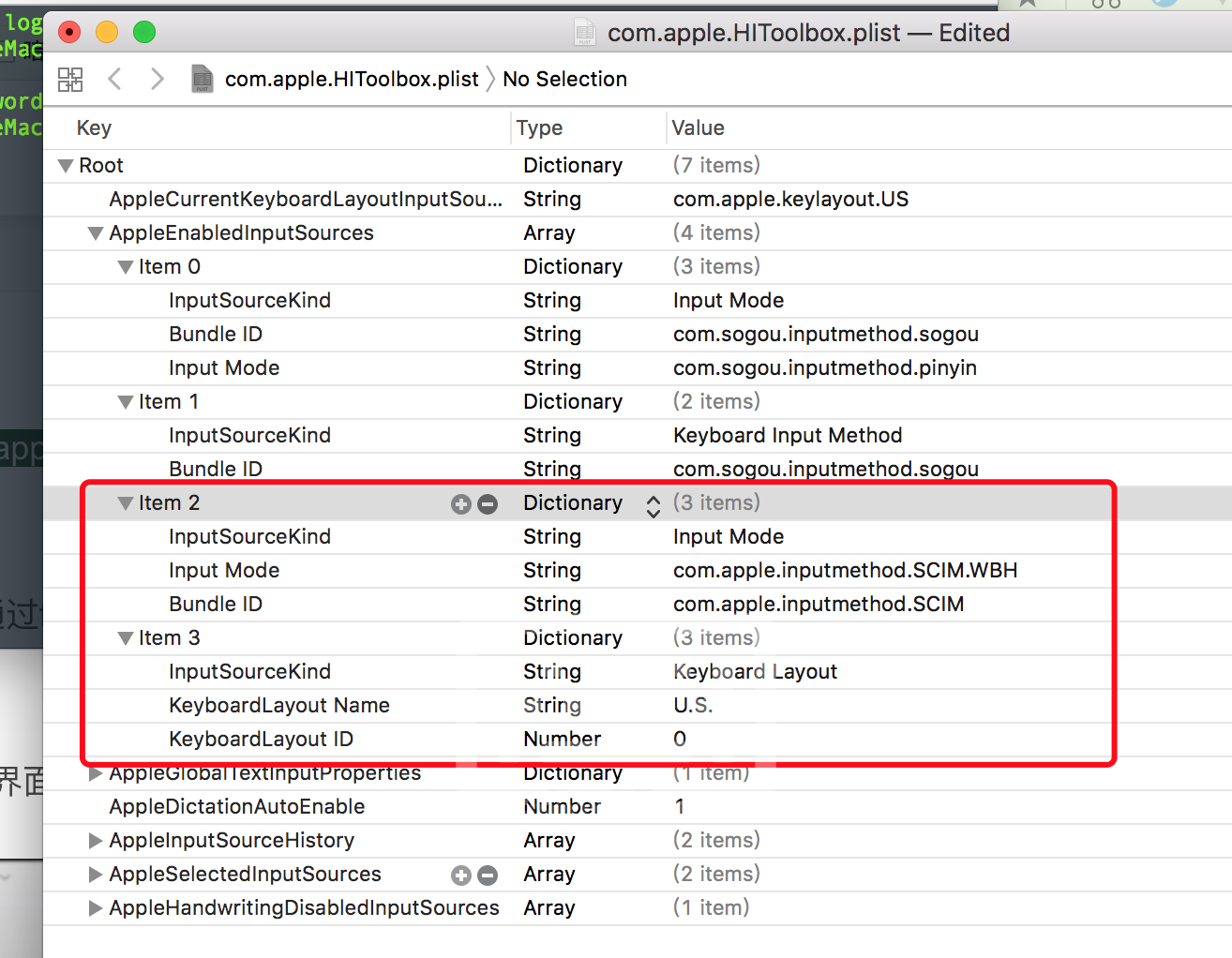Select Item 0 InputSourceKind key
This screenshot has width=1232, height=958.
249,300
